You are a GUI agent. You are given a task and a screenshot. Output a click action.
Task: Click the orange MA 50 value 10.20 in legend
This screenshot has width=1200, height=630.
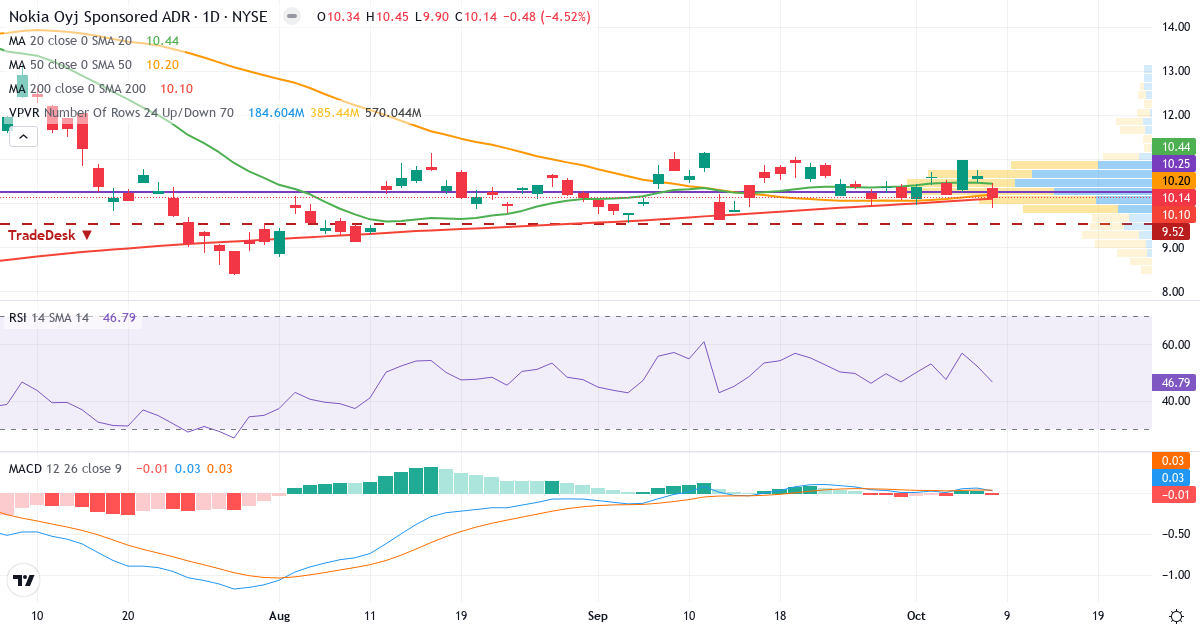162,64
